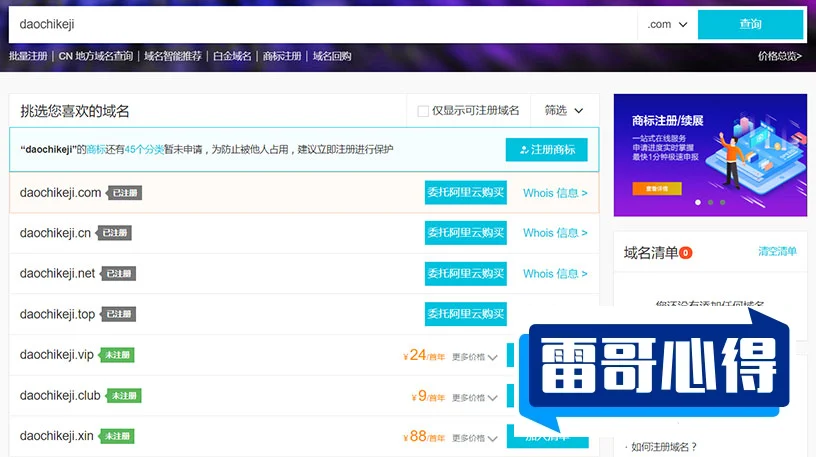Click the 清空清单 link

(777, 251)
